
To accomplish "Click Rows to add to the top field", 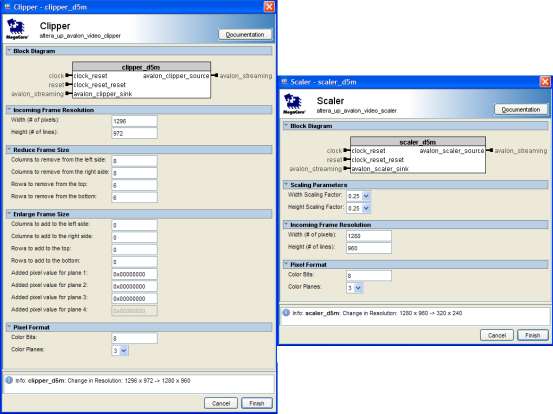I will (134, 250).
